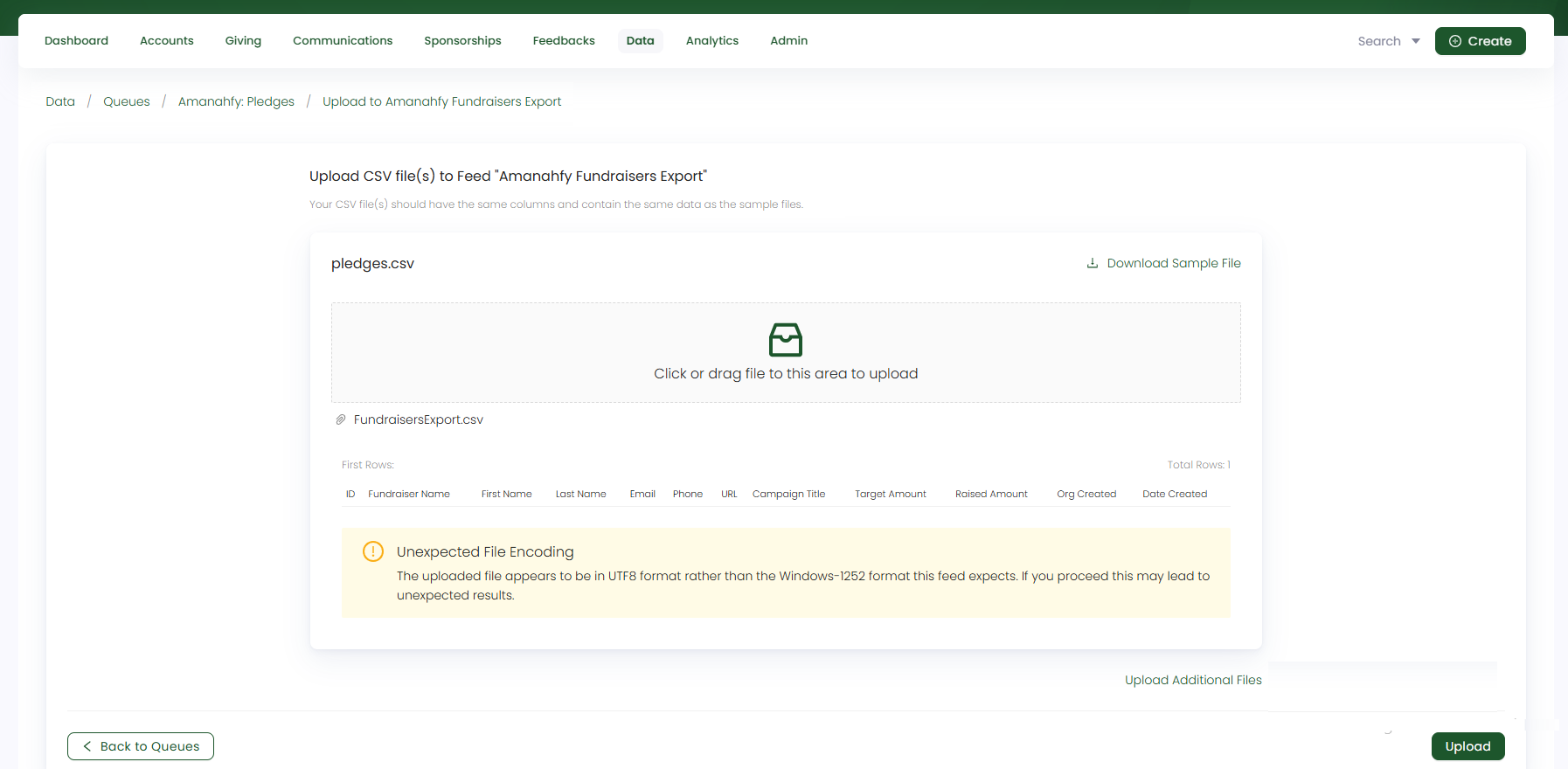Open the Giving menu item
1568x769 pixels.
243,41
